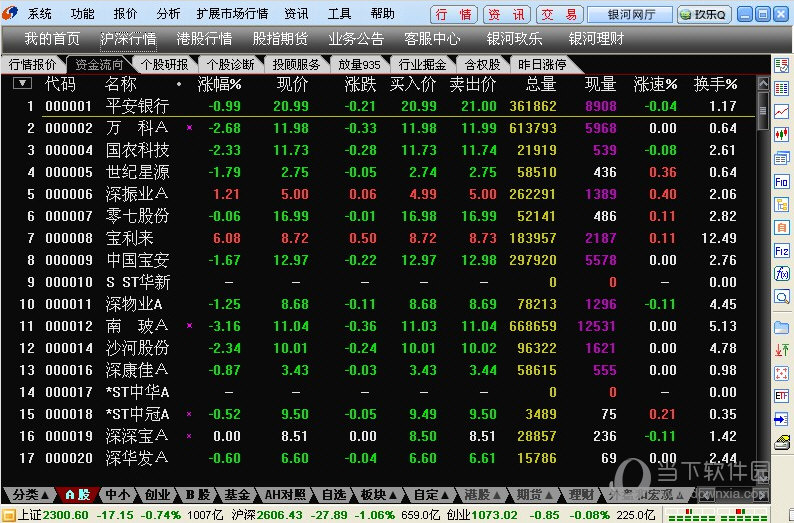The width and height of the screenshot is (794, 523).
Task: Click the 交易 trade button
Action: click(558, 15)
